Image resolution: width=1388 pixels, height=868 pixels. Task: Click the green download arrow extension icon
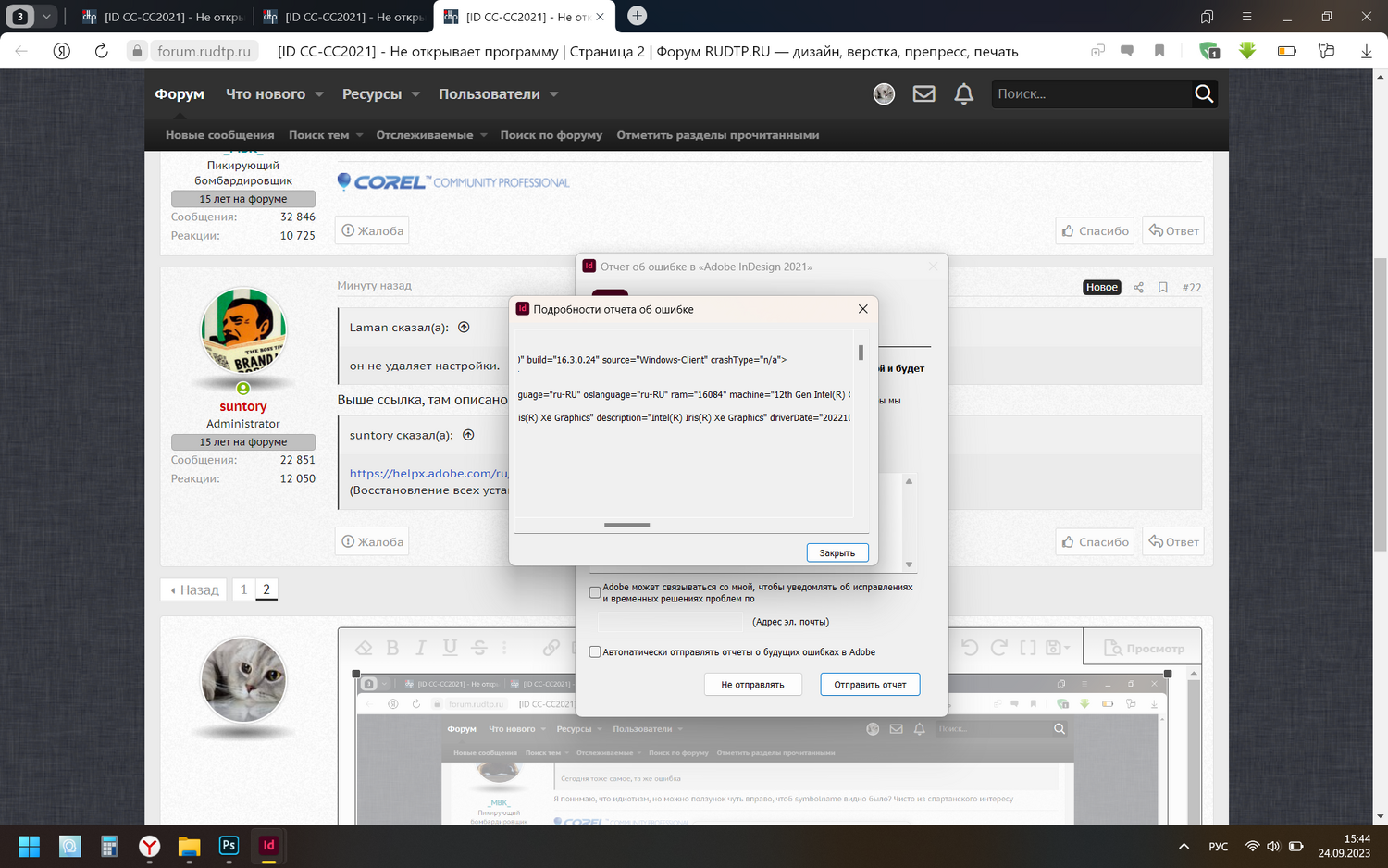tap(1247, 51)
